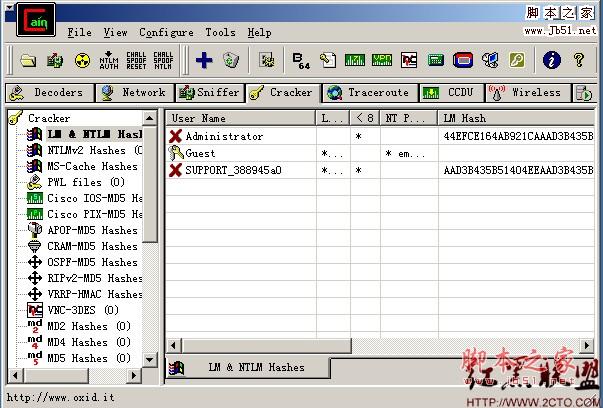603x408 pixels.
Task: Select the Administrator user row
Action: [380, 136]
